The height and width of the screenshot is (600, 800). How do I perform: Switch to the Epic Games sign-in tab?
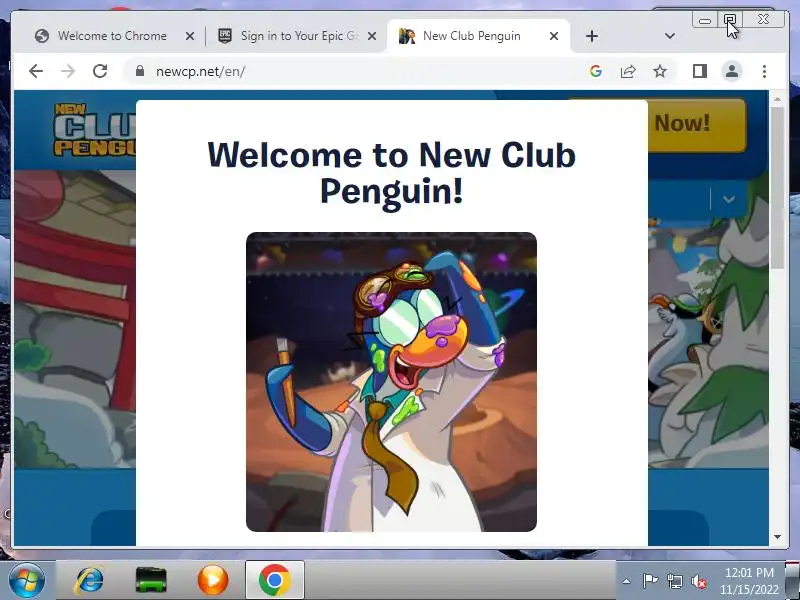(298, 36)
